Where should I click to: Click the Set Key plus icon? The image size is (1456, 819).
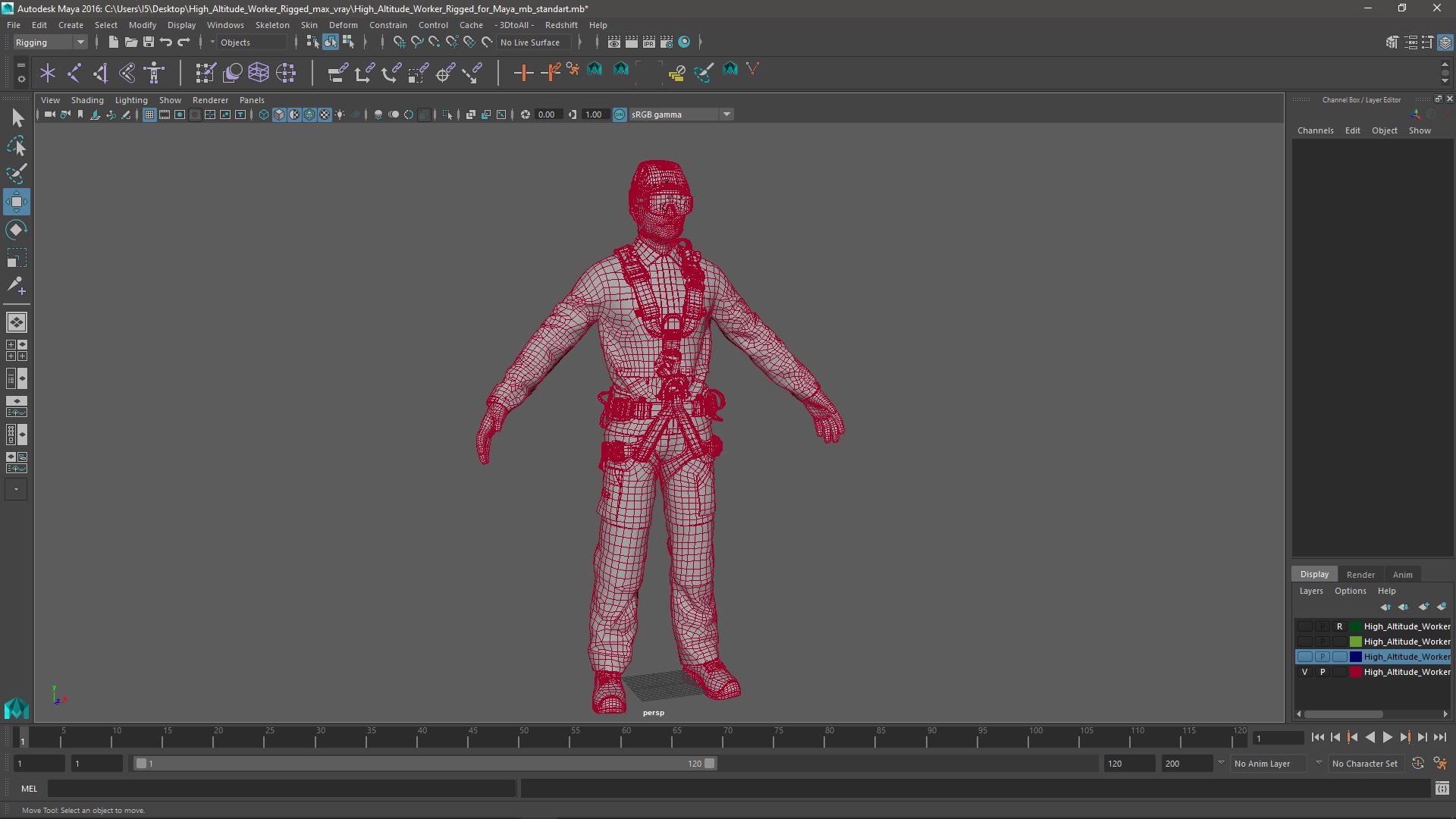(523, 73)
